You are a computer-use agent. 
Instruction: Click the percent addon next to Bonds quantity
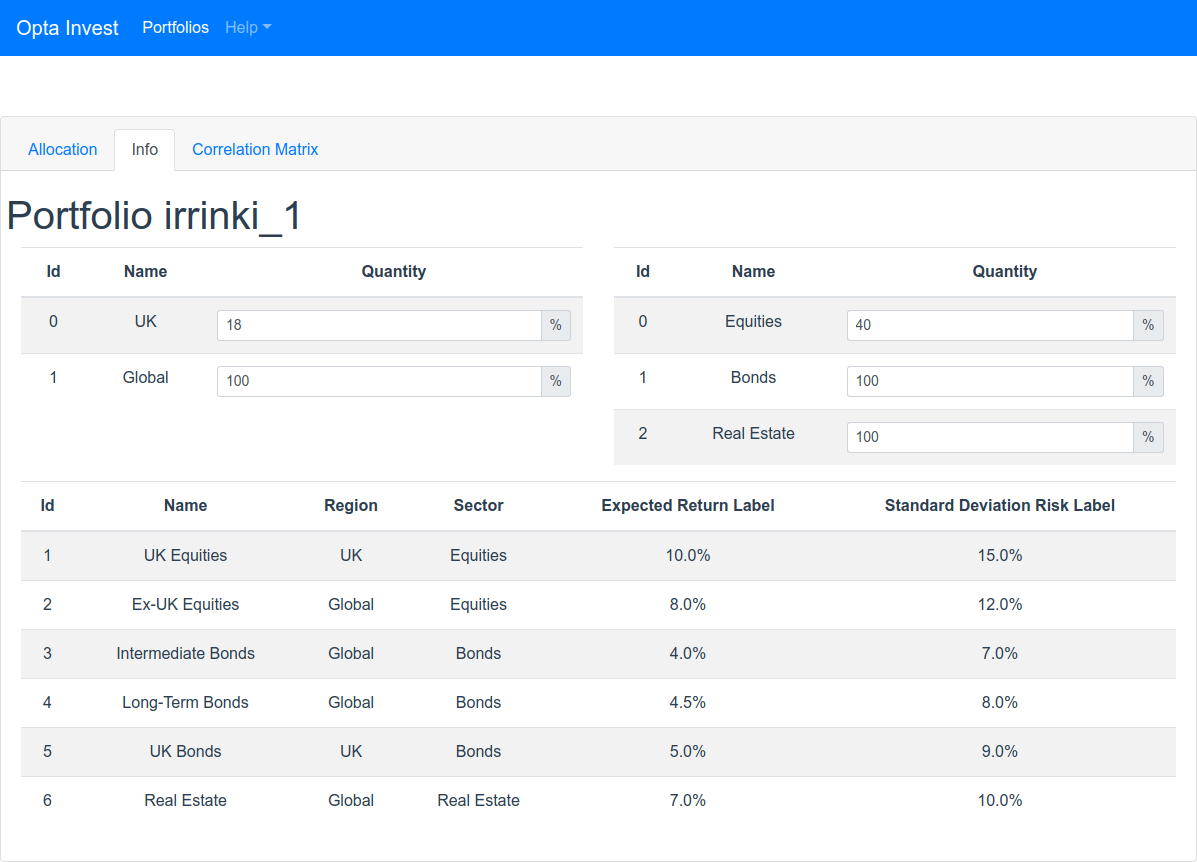(1148, 381)
